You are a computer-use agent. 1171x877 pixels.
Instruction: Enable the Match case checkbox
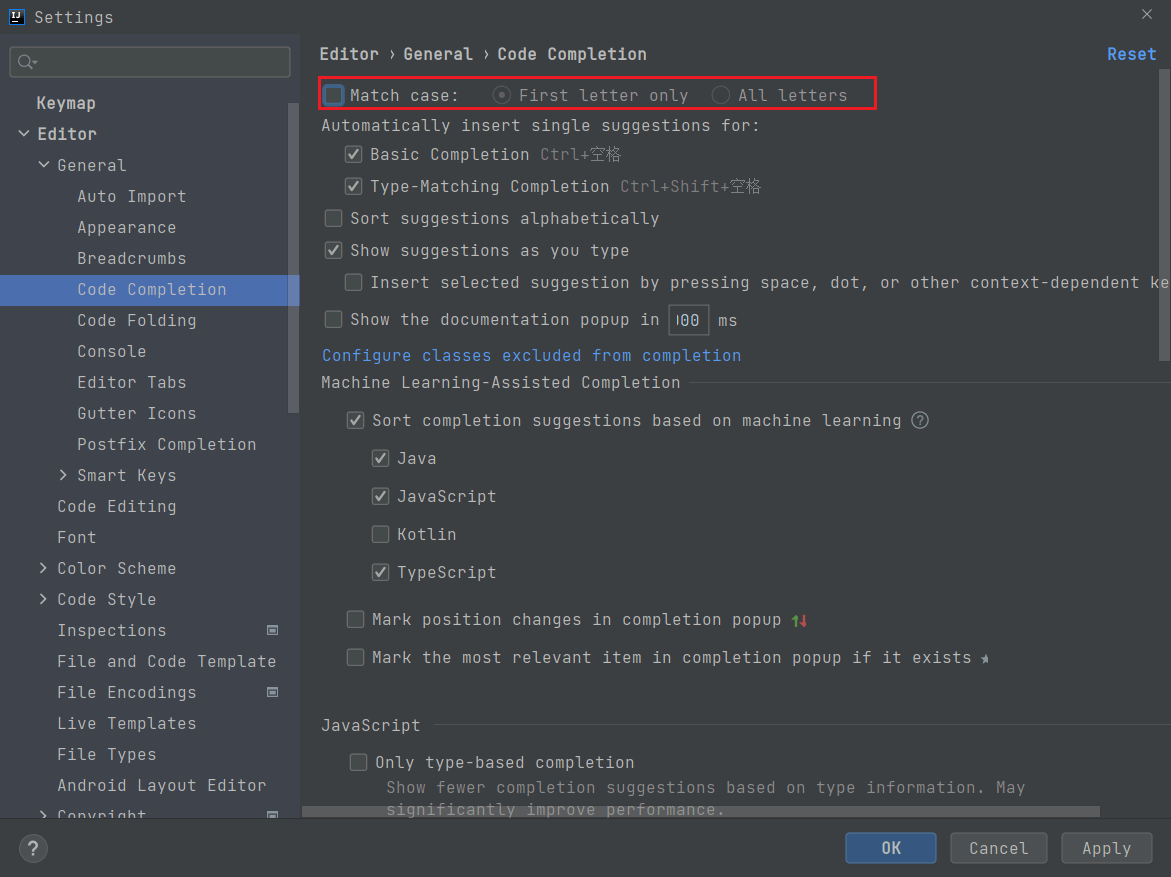pyautogui.click(x=334, y=95)
